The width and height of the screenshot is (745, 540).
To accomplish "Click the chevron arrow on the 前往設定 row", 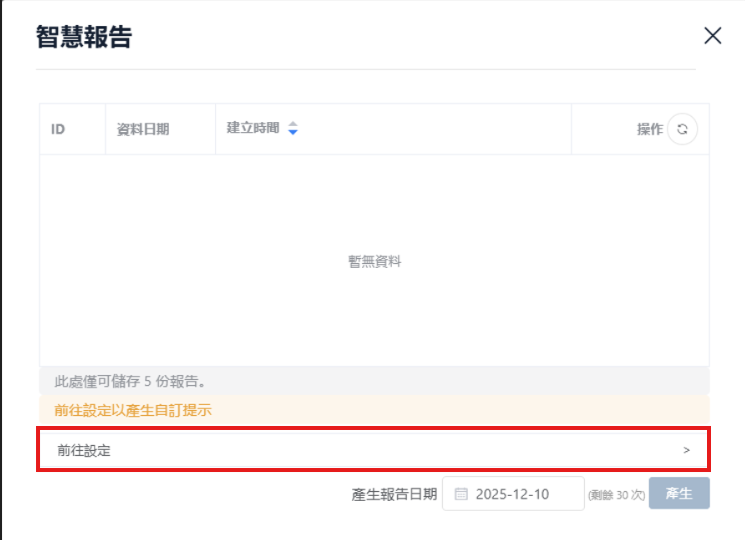I will (x=687, y=450).
